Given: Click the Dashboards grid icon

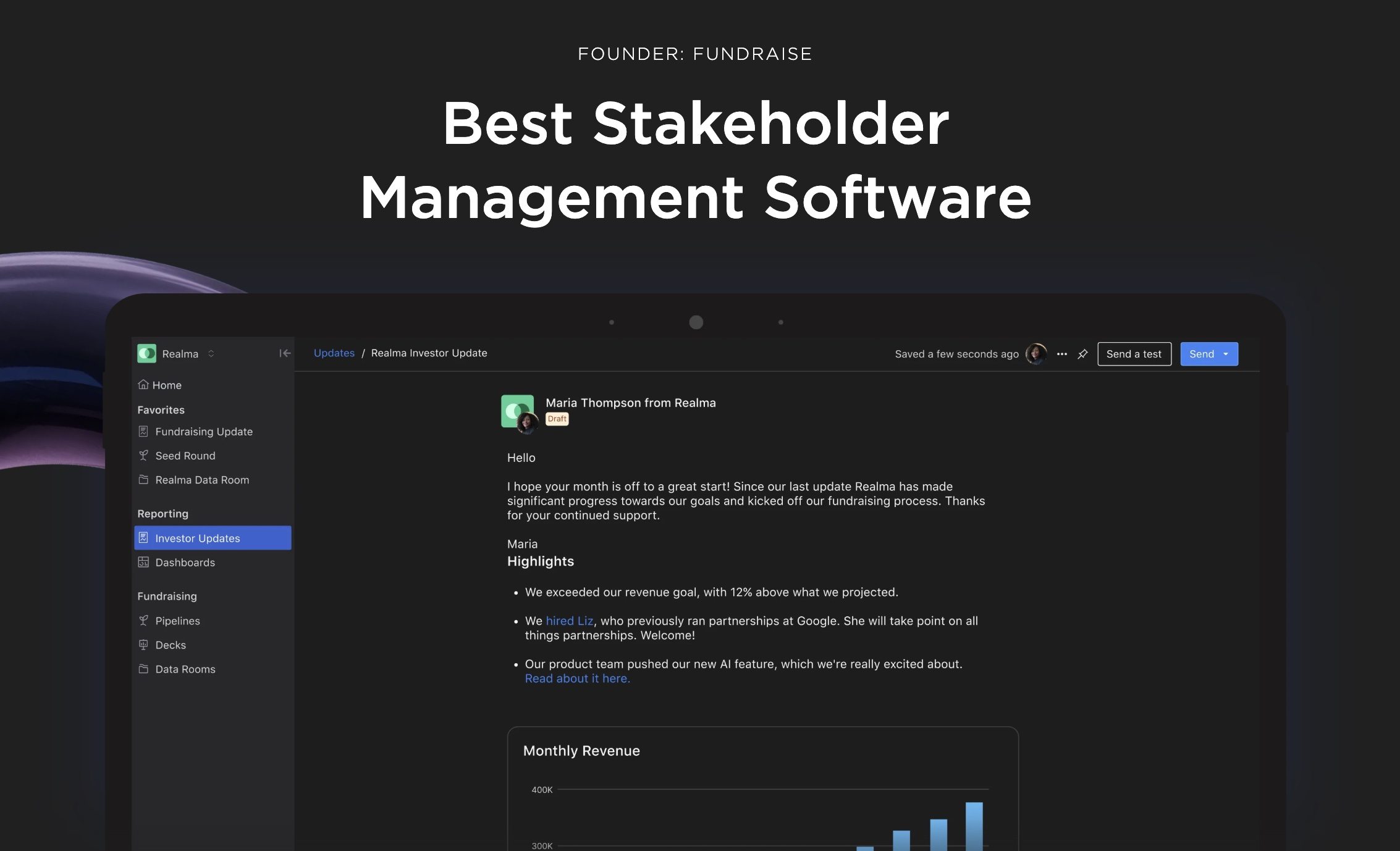Looking at the screenshot, I should click(143, 563).
